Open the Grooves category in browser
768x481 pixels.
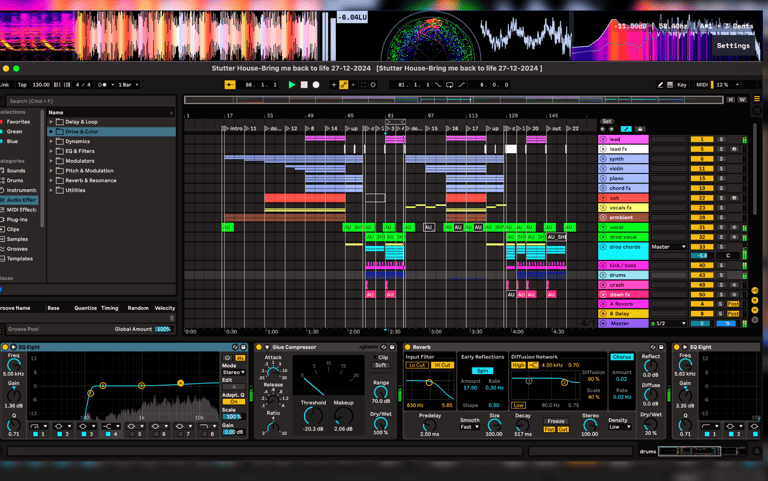click(x=18, y=249)
